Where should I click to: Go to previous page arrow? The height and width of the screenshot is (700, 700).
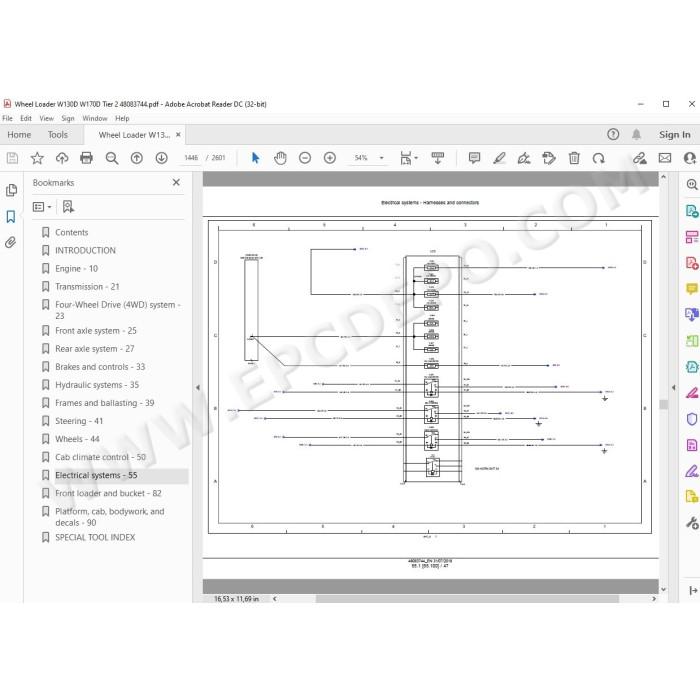(x=137, y=158)
